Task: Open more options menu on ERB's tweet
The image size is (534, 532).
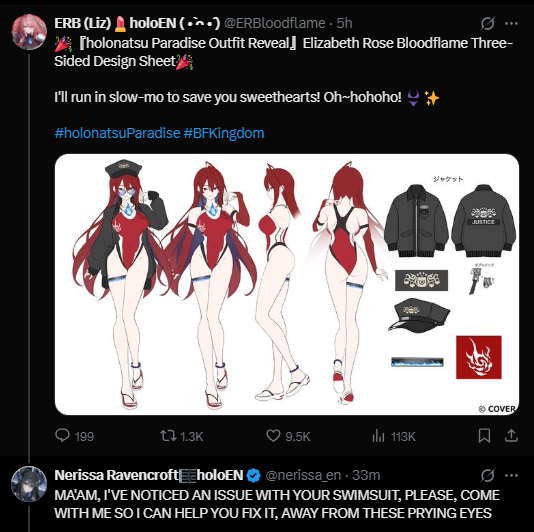Action: pyautogui.click(x=511, y=24)
